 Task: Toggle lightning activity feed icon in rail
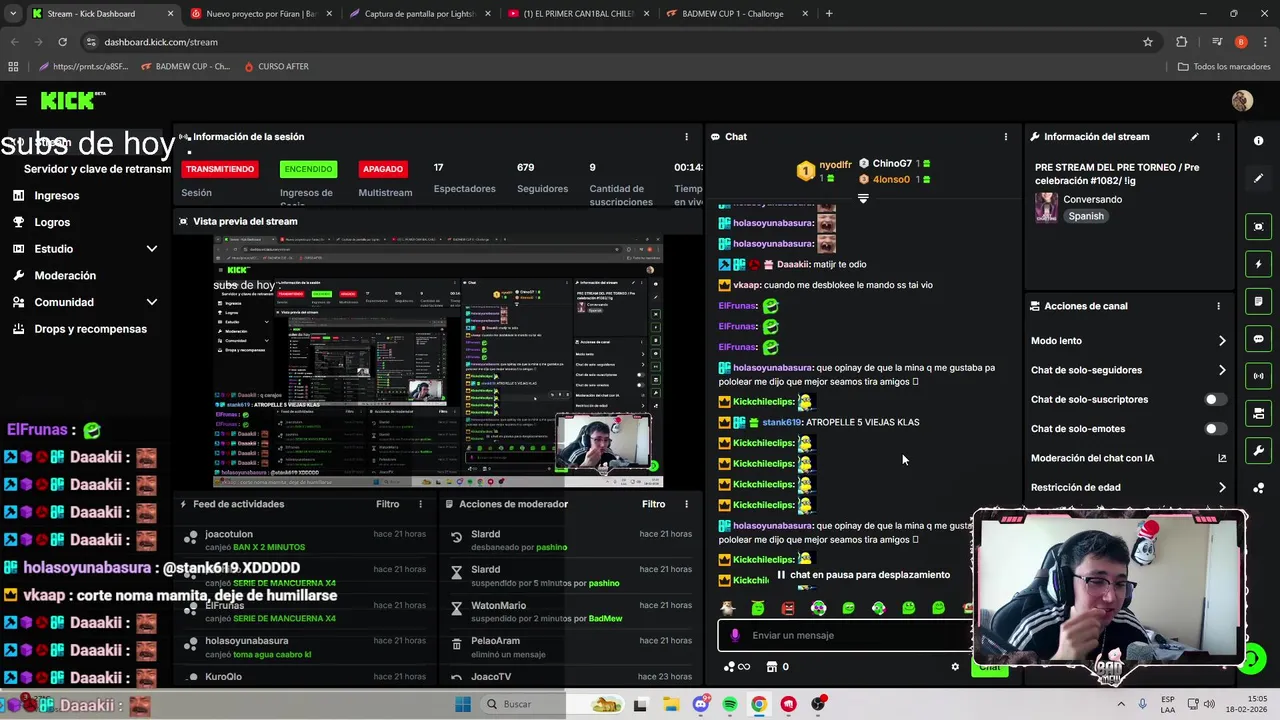tap(1258, 264)
